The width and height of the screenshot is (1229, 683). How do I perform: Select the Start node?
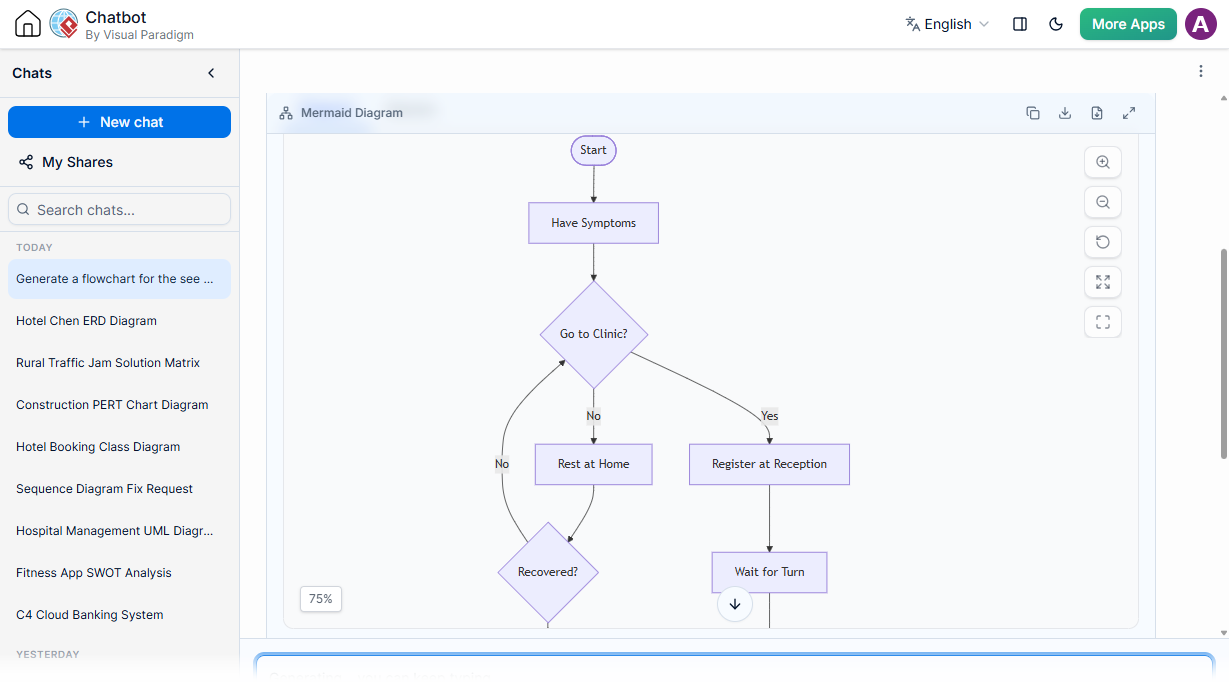(593, 150)
